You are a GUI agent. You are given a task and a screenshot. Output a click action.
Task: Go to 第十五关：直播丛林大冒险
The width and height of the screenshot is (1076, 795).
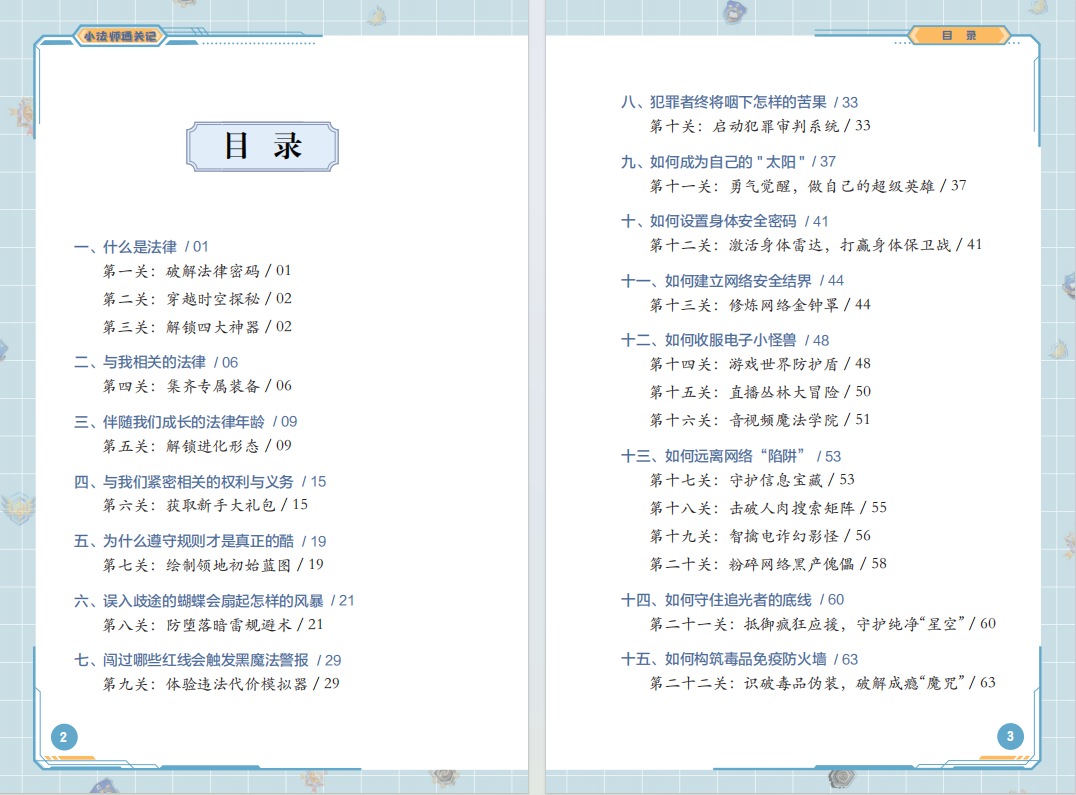coord(760,392)
